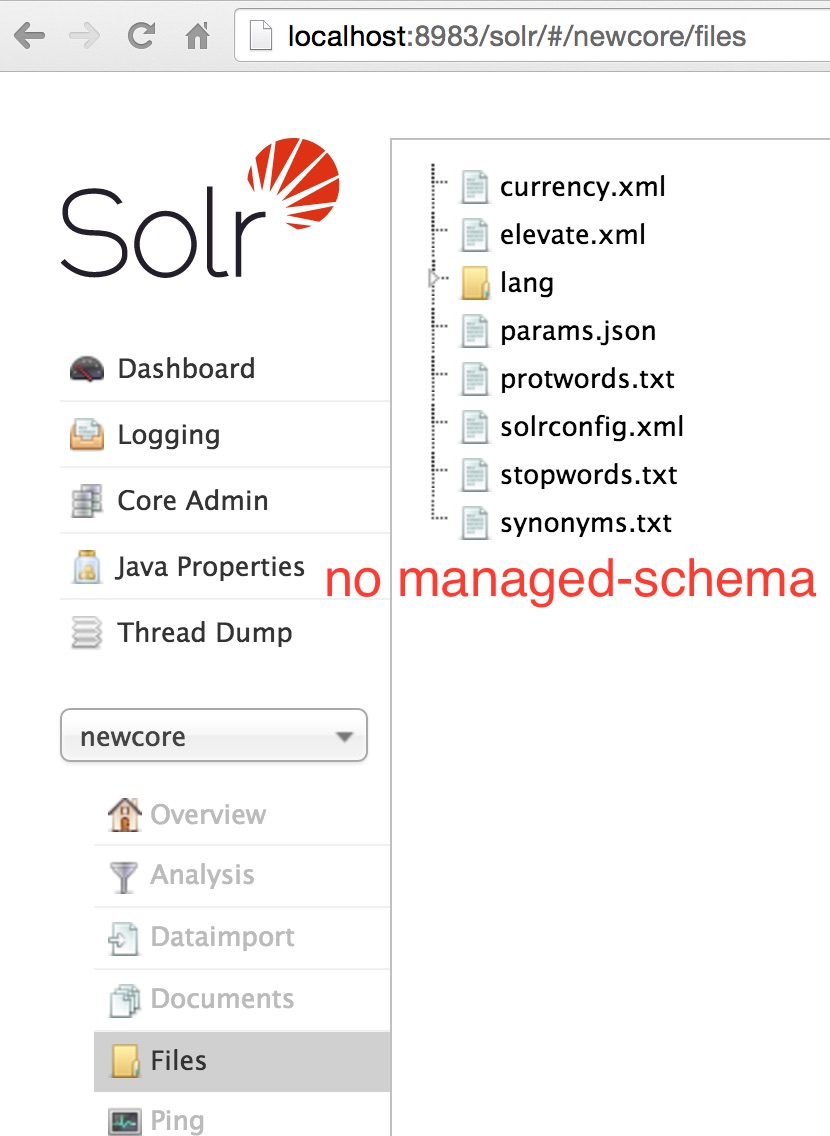The width and height of the screenshot is (830, 1136).
Task: Open the Ping menu item
Action: [177, 1121]
